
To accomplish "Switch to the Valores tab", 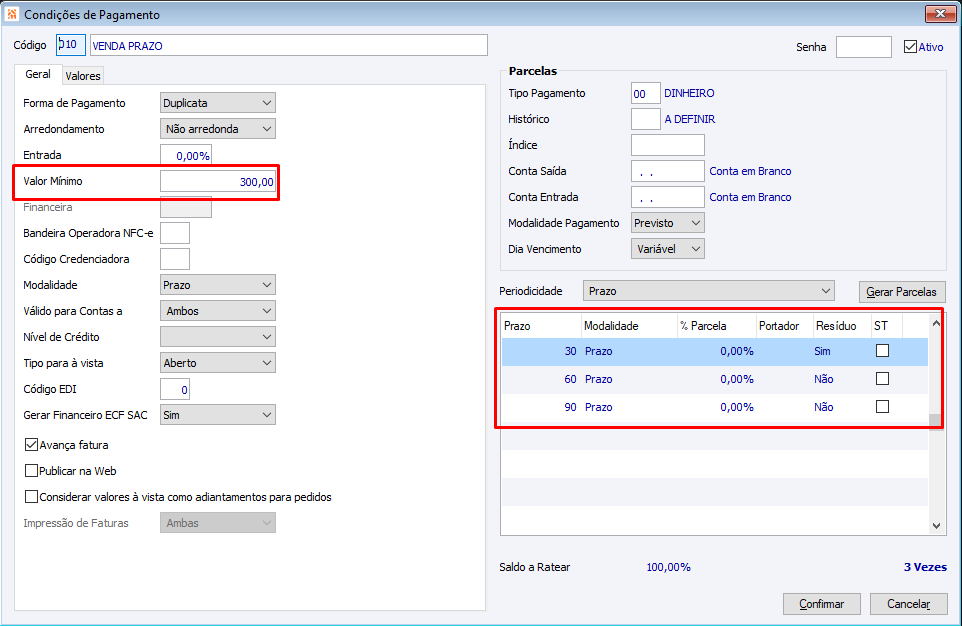I will pyautogui.click(x=83, y=75).
